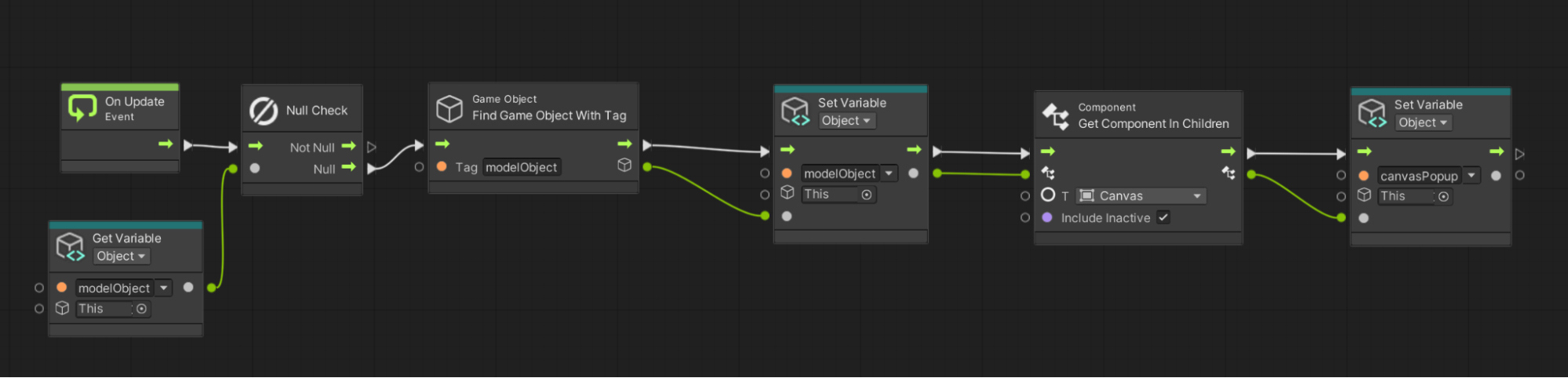The height and width of the screenshot is (378, 1568).
Task: Click the On Update flow output arrow
Action: click(166, 144)
